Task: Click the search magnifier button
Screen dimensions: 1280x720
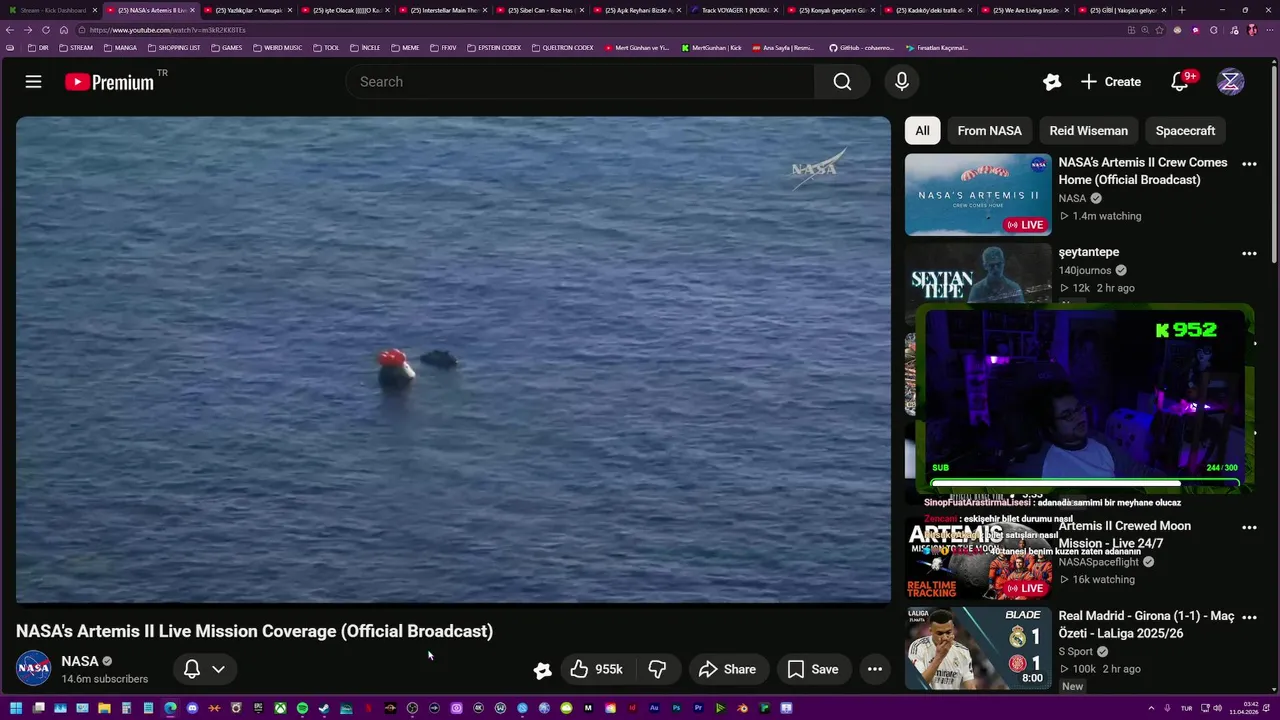Action: [842, 82]
